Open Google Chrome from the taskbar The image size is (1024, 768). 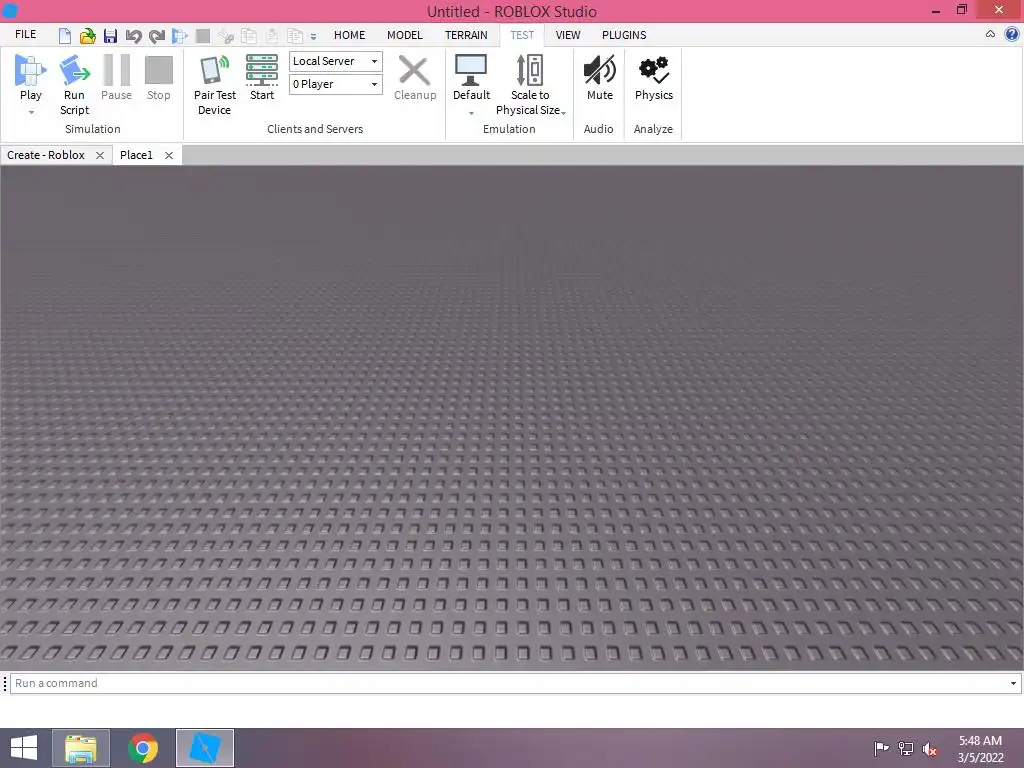tap(143, 748)
